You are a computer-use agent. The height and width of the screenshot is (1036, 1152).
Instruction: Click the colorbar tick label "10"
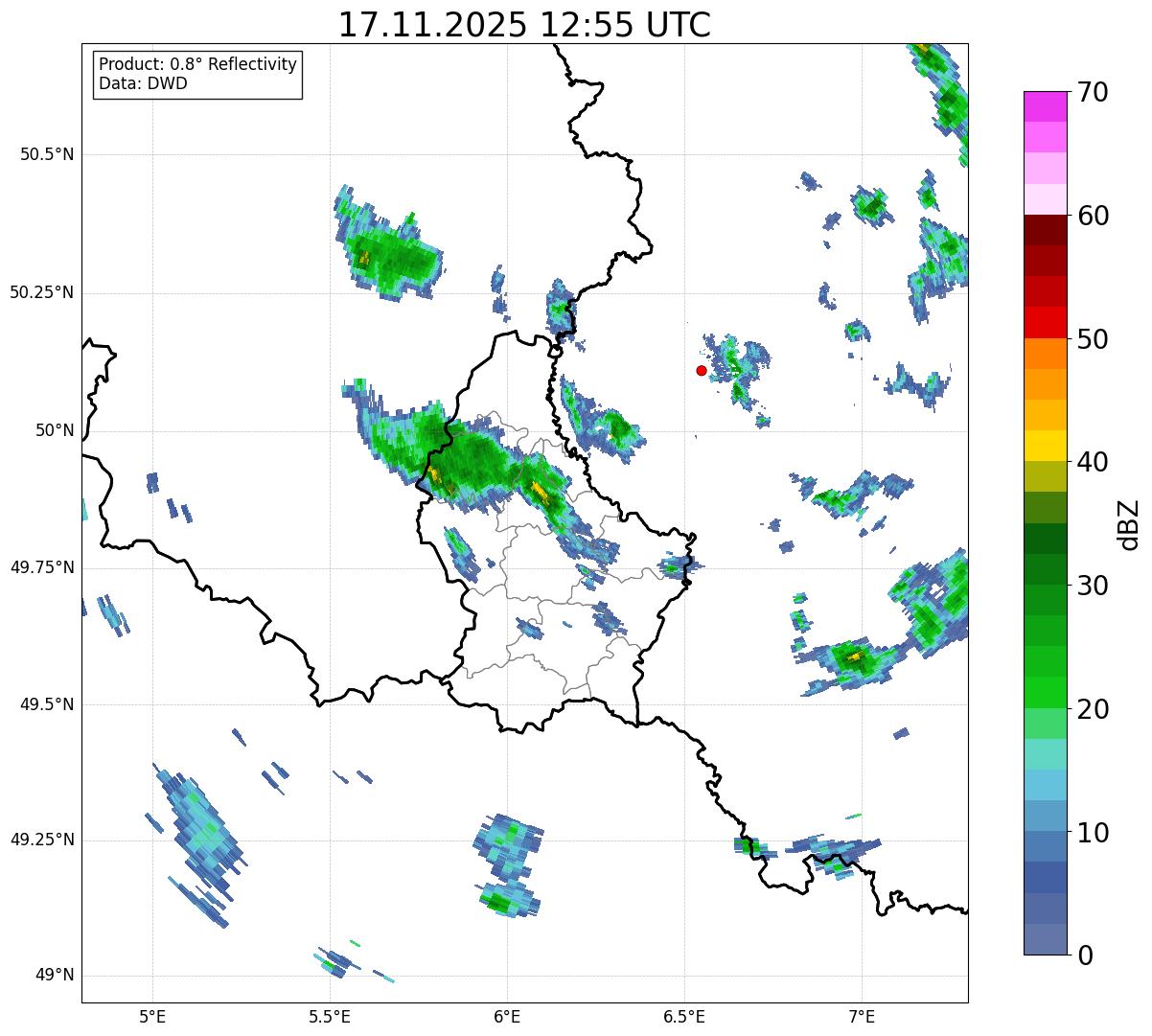coord(1093,832)
